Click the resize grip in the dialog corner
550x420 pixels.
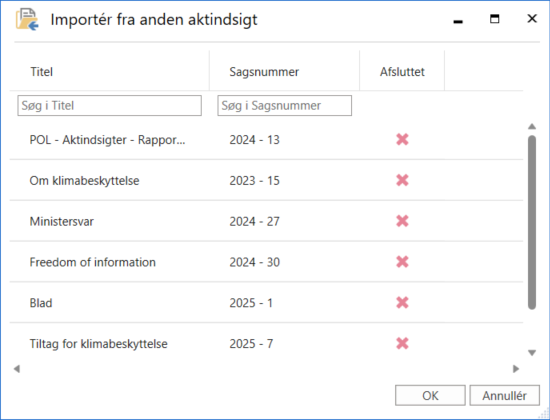coord(544,414)
